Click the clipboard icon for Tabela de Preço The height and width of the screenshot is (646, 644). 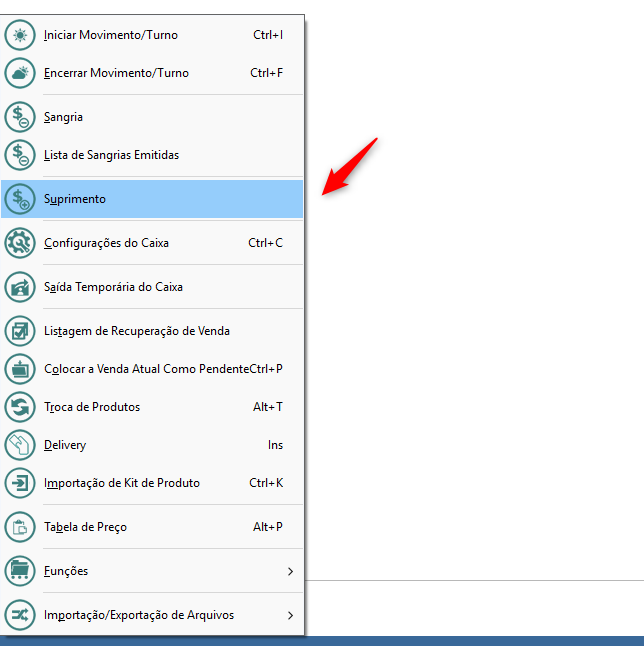pyautogui.click(x=20, y=527)
